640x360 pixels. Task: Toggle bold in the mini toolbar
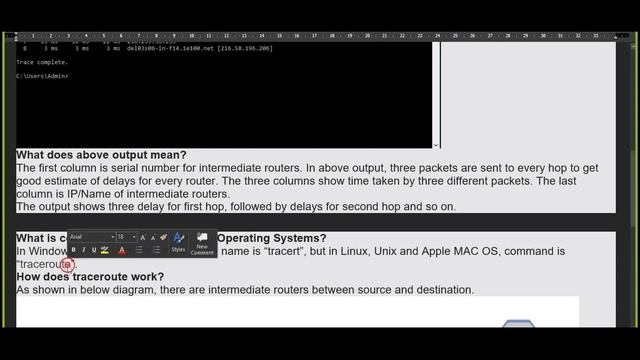(x=73, y=250)
